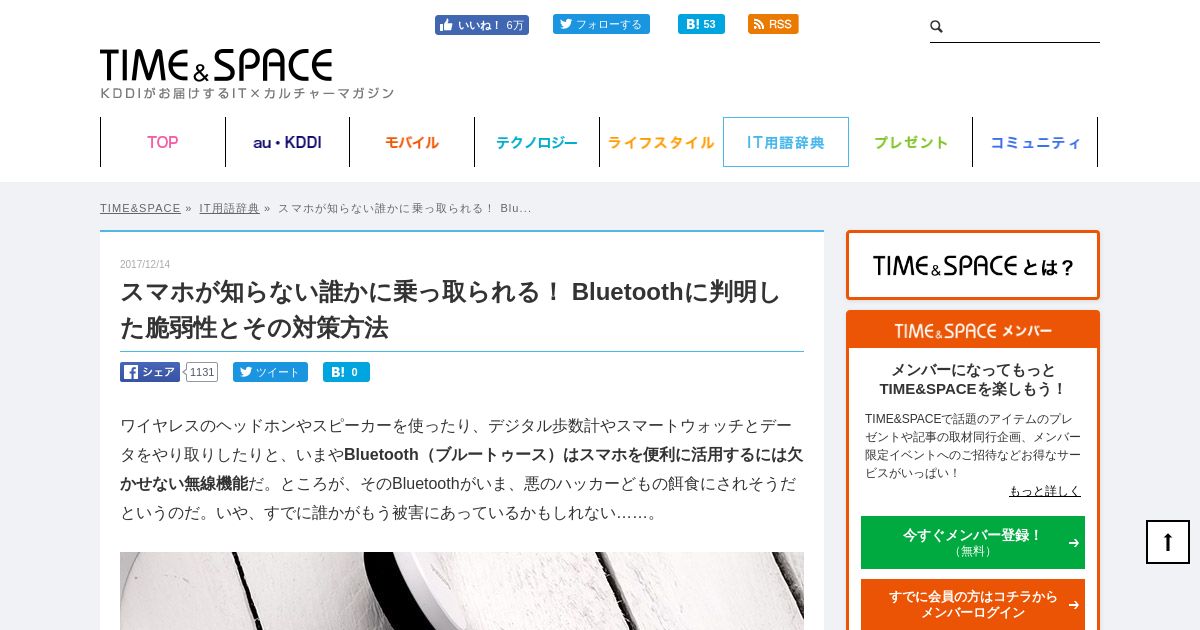
Task: Click the search magnifier icon
Action: pyautogui.click(x=937, y=27)
